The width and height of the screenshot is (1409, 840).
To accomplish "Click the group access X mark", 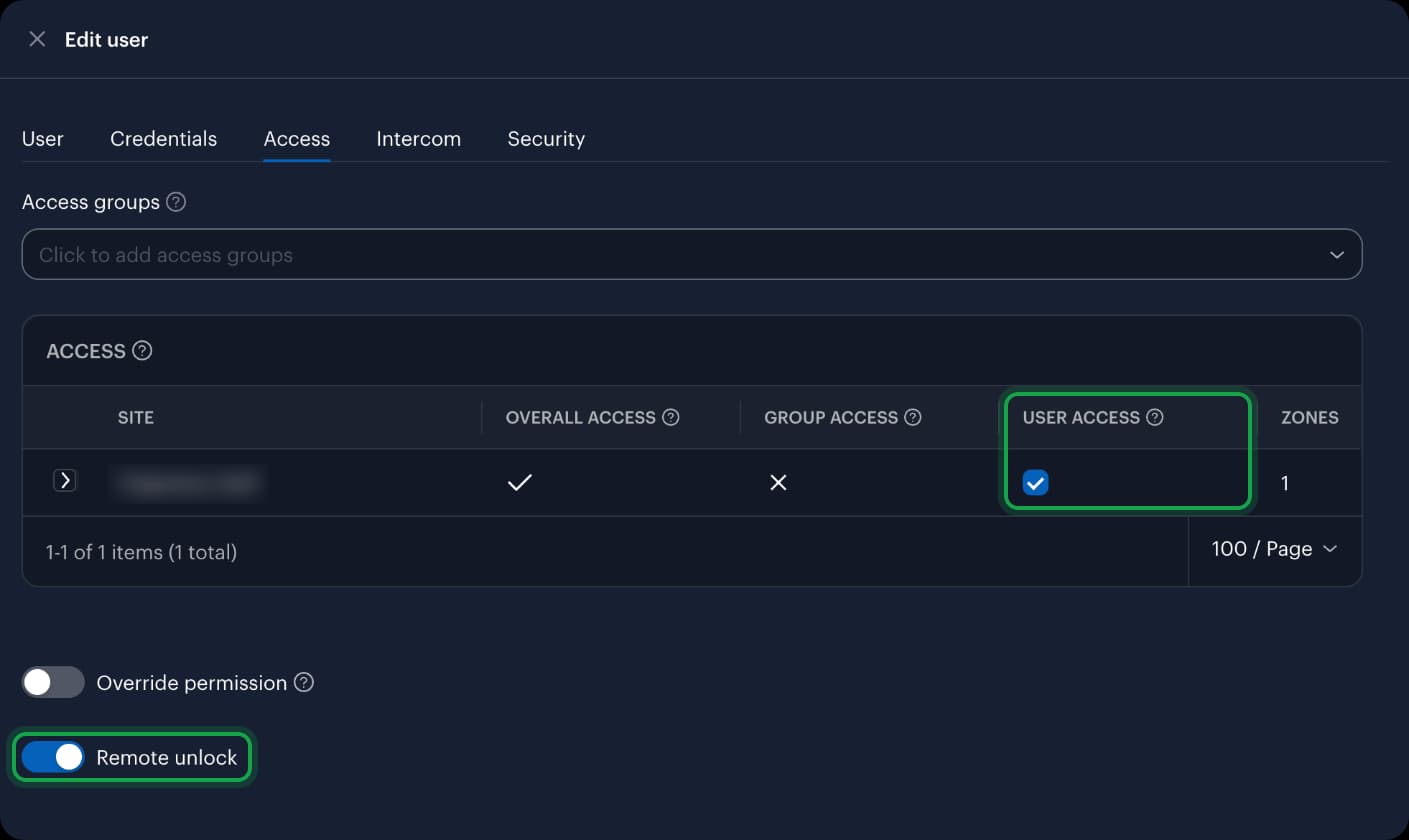I will click(x=778, y=483).
